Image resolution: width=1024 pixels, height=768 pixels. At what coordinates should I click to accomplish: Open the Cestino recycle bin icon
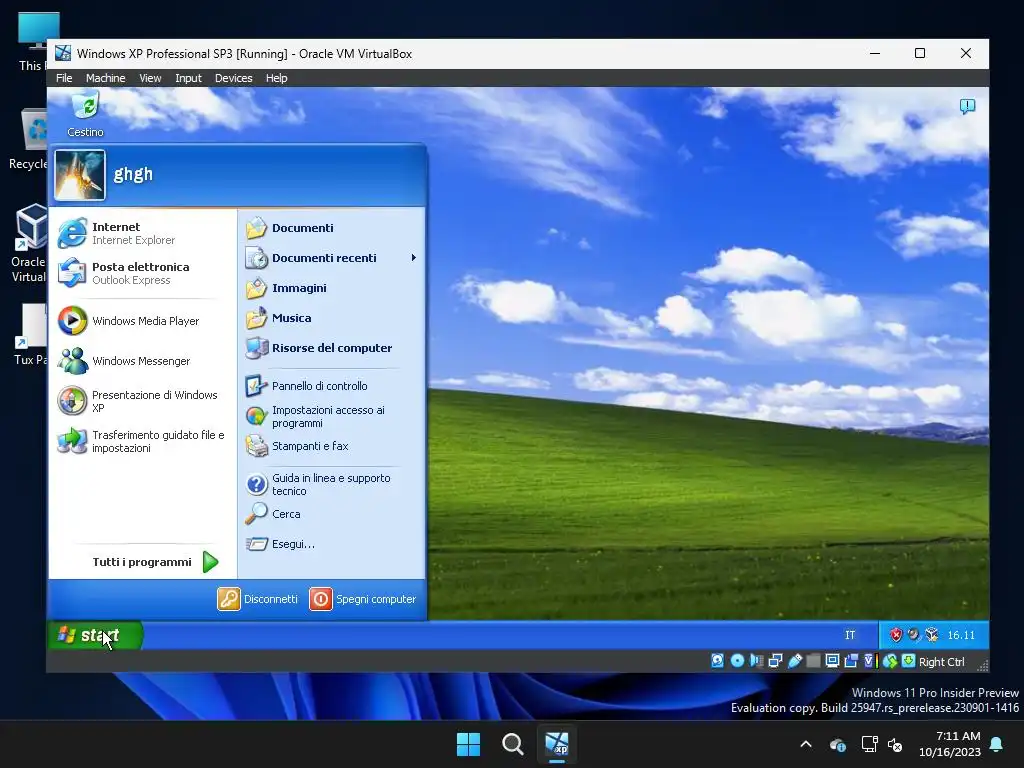85,114
